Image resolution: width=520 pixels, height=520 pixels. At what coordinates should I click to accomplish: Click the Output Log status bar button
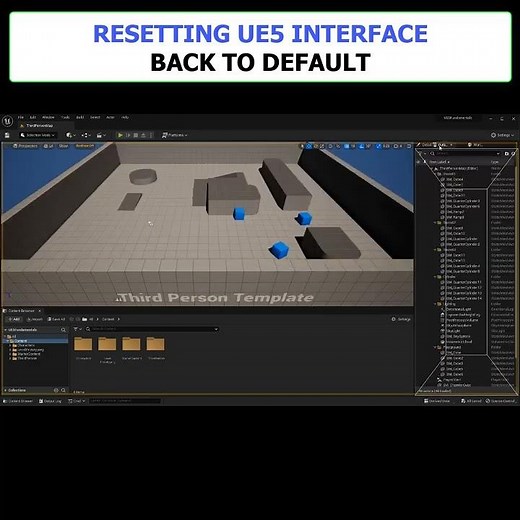50,401
